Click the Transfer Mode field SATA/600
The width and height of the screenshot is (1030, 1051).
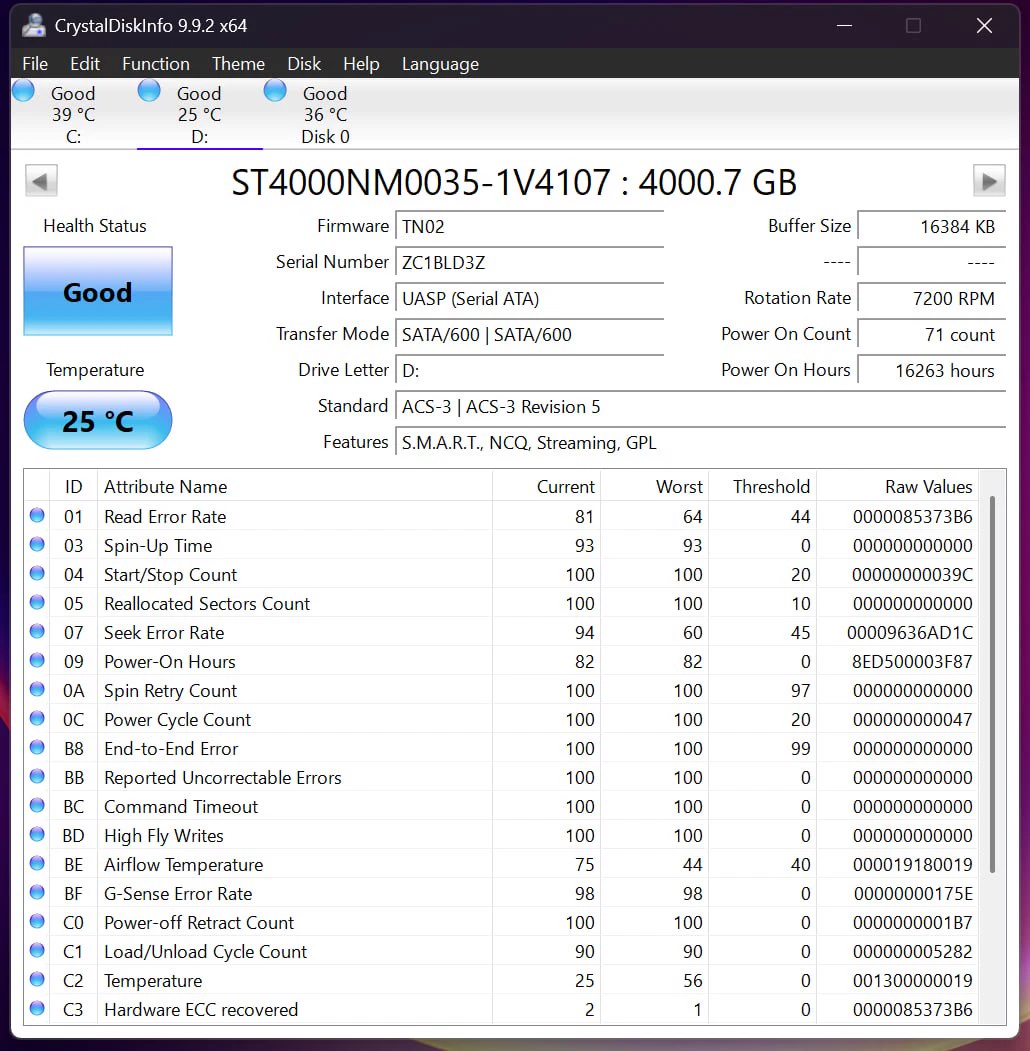(529, 334)
